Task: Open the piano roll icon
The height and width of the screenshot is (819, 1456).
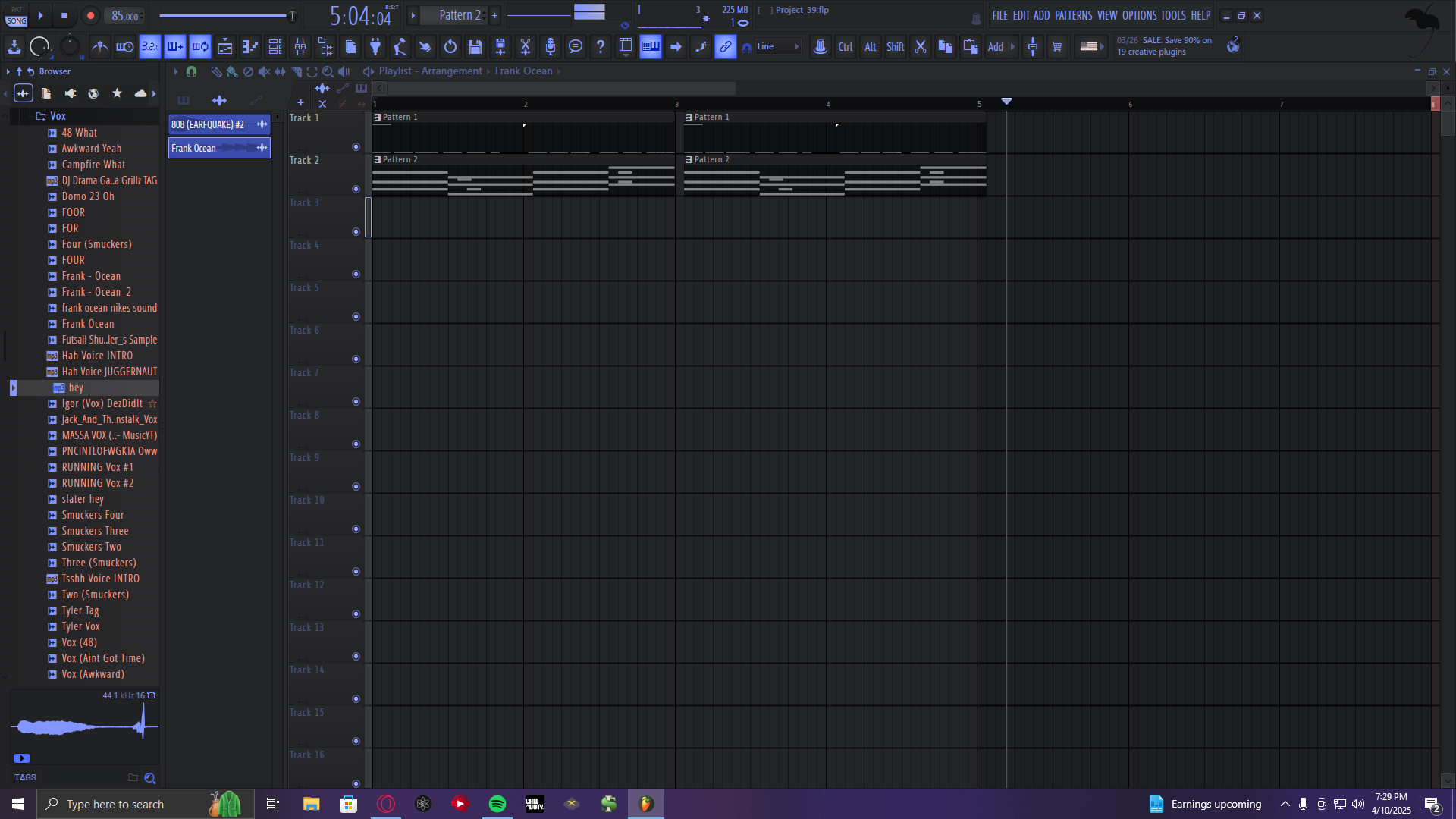Action: pos(249,47)
